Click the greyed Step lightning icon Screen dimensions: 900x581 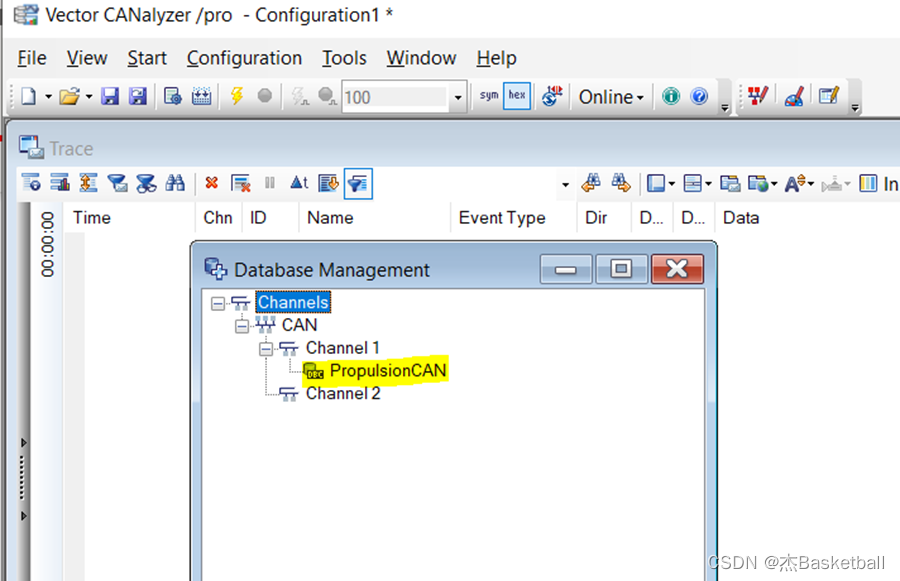point(300,96)
